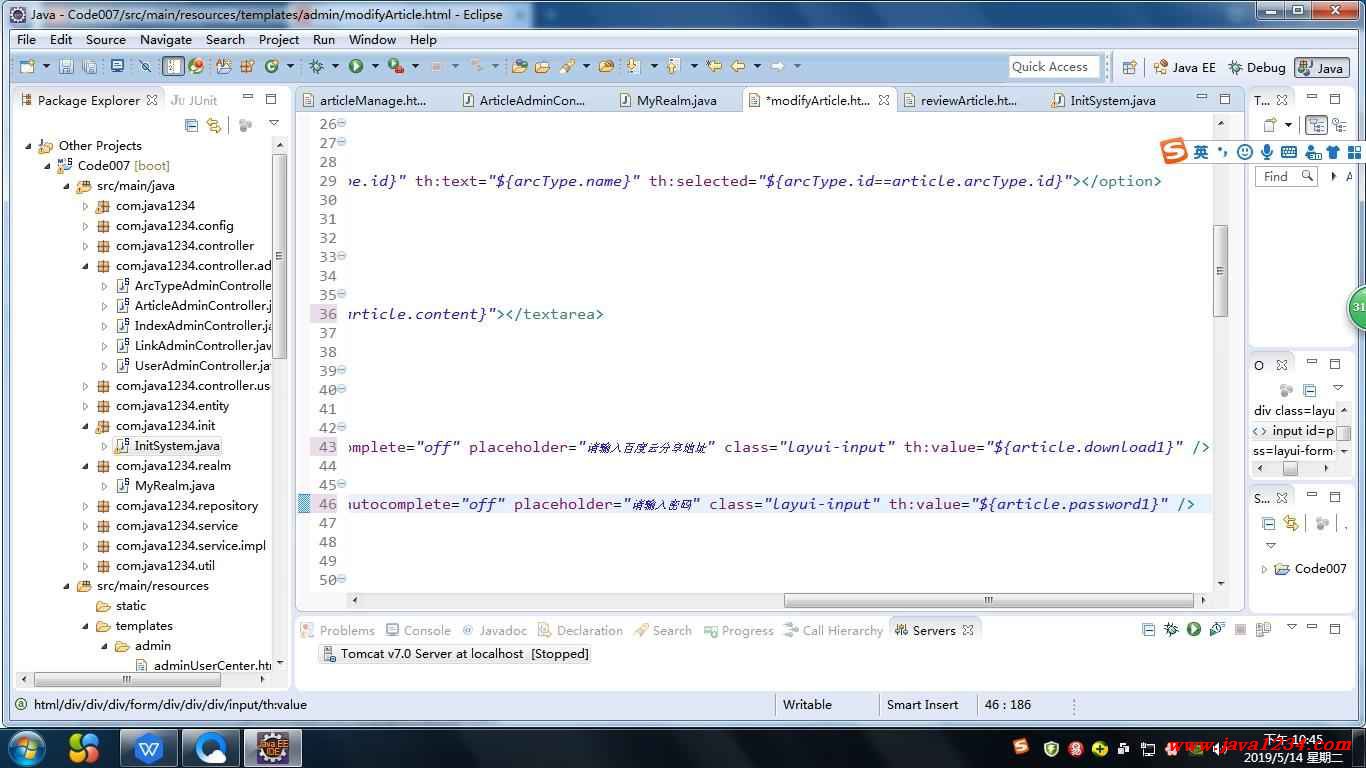Viewport: 1366px width, 768px height.
Task: Select the JUnit view tab
Action: coord(195,100)
